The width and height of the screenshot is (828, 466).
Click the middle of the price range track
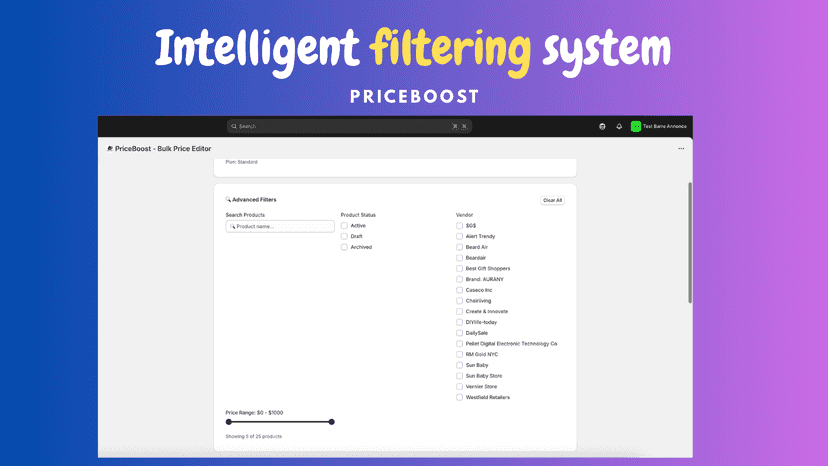click(280, 422)
